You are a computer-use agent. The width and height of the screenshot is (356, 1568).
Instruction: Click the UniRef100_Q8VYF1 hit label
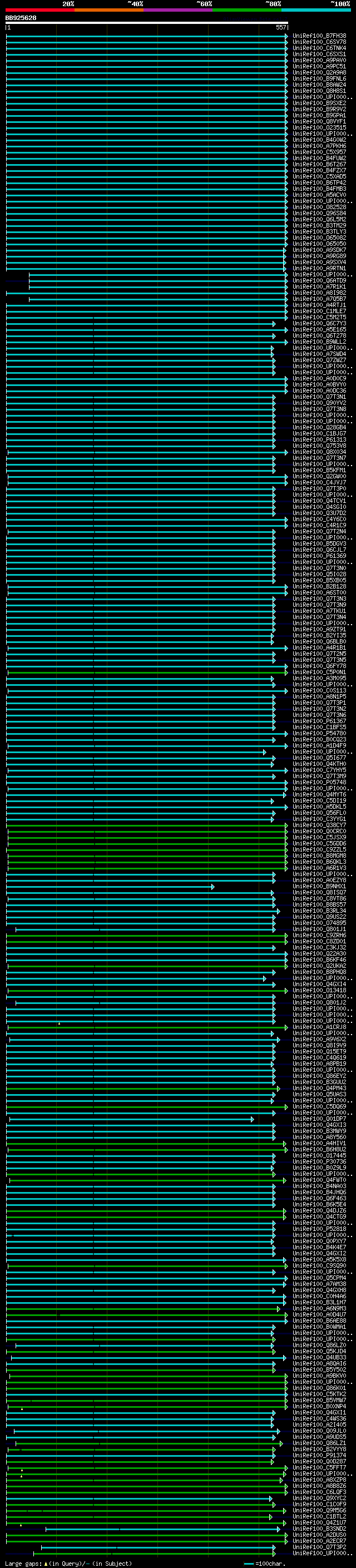(x=319, y=122)
